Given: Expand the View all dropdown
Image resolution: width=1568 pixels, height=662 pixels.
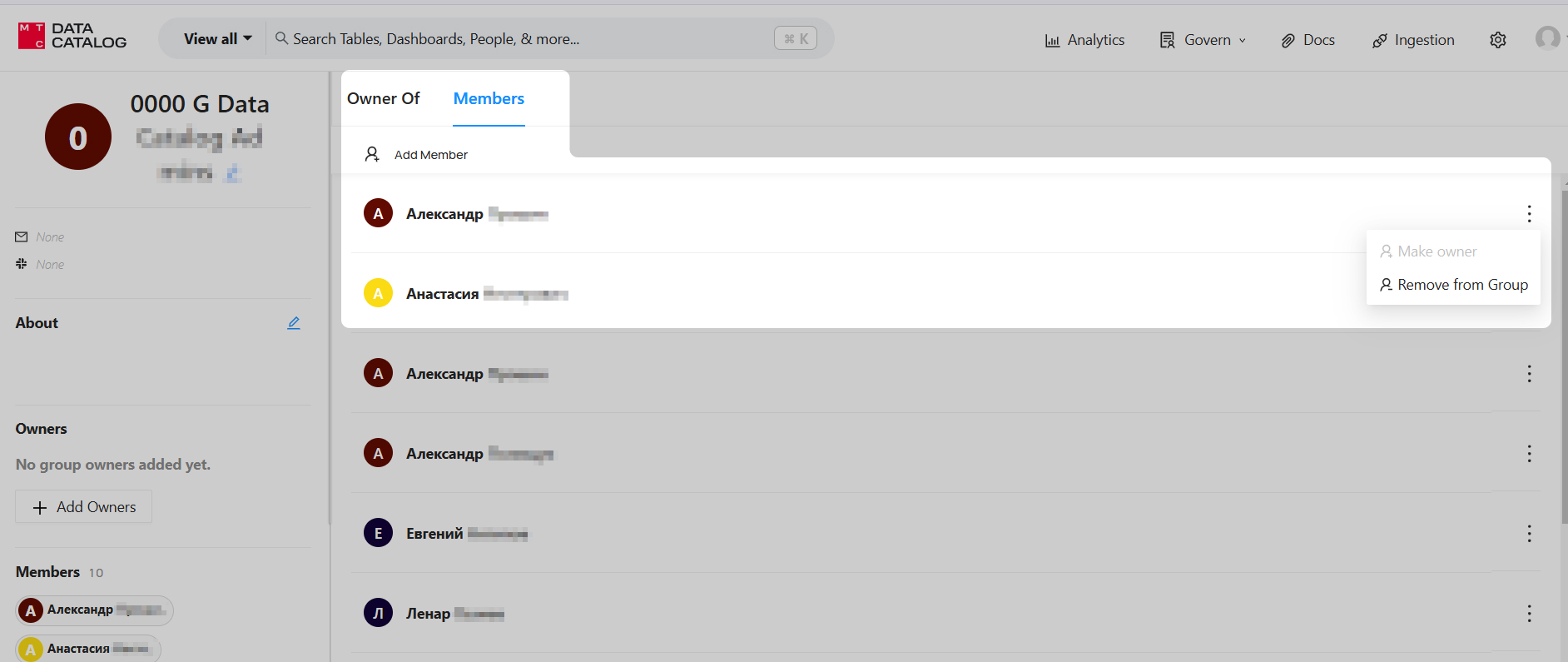Looking at the screenshot, I should coord(217,39).
